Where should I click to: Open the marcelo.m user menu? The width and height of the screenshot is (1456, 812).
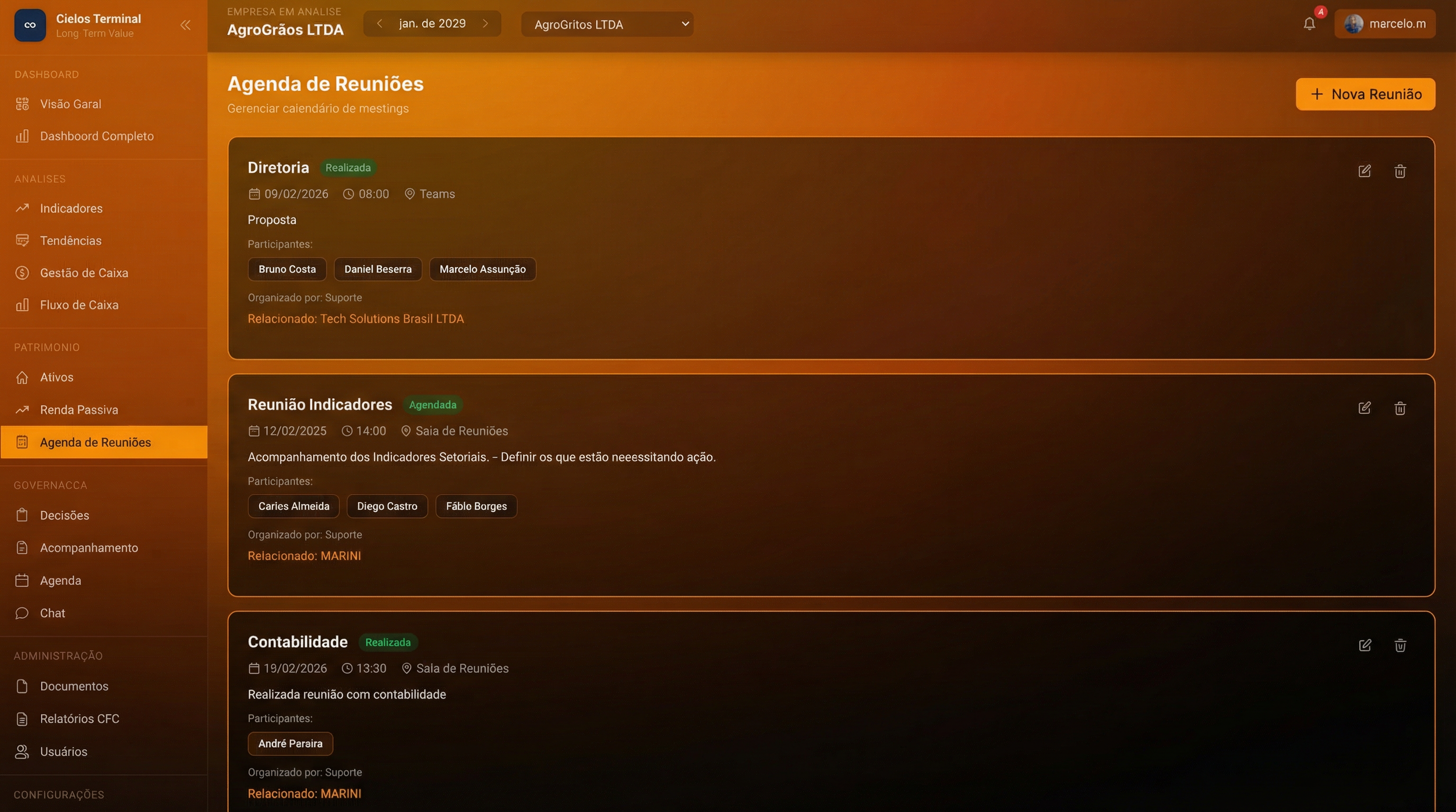click(x=1384, y=24)
